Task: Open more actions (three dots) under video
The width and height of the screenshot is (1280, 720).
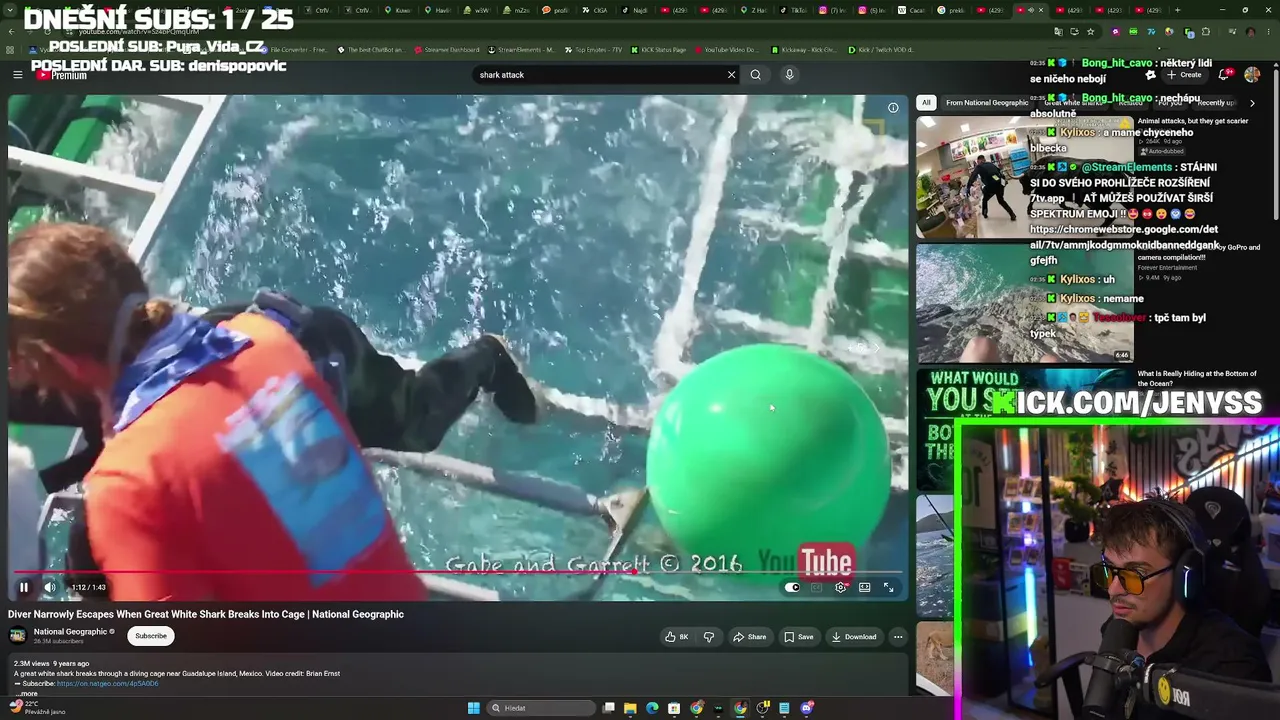Action: [898, 637]
